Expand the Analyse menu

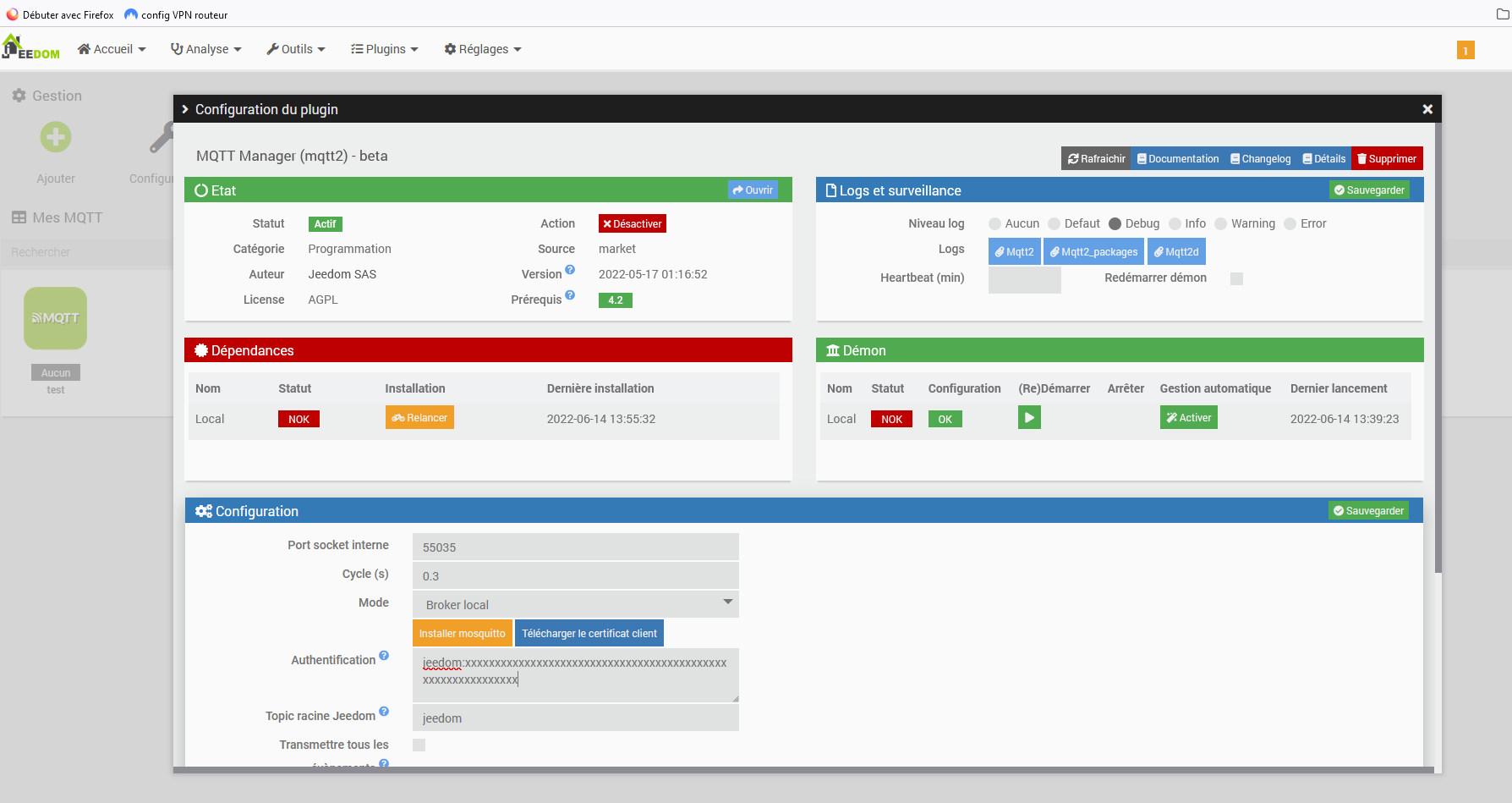point(206,49)
